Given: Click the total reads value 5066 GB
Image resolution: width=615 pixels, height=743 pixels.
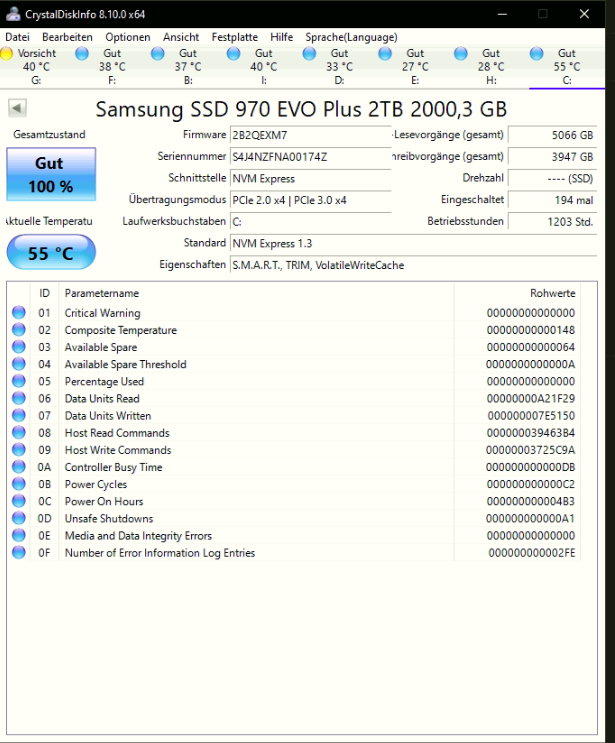Looking at the screenshot, I should pyautogui.click(x=552, y=135).
